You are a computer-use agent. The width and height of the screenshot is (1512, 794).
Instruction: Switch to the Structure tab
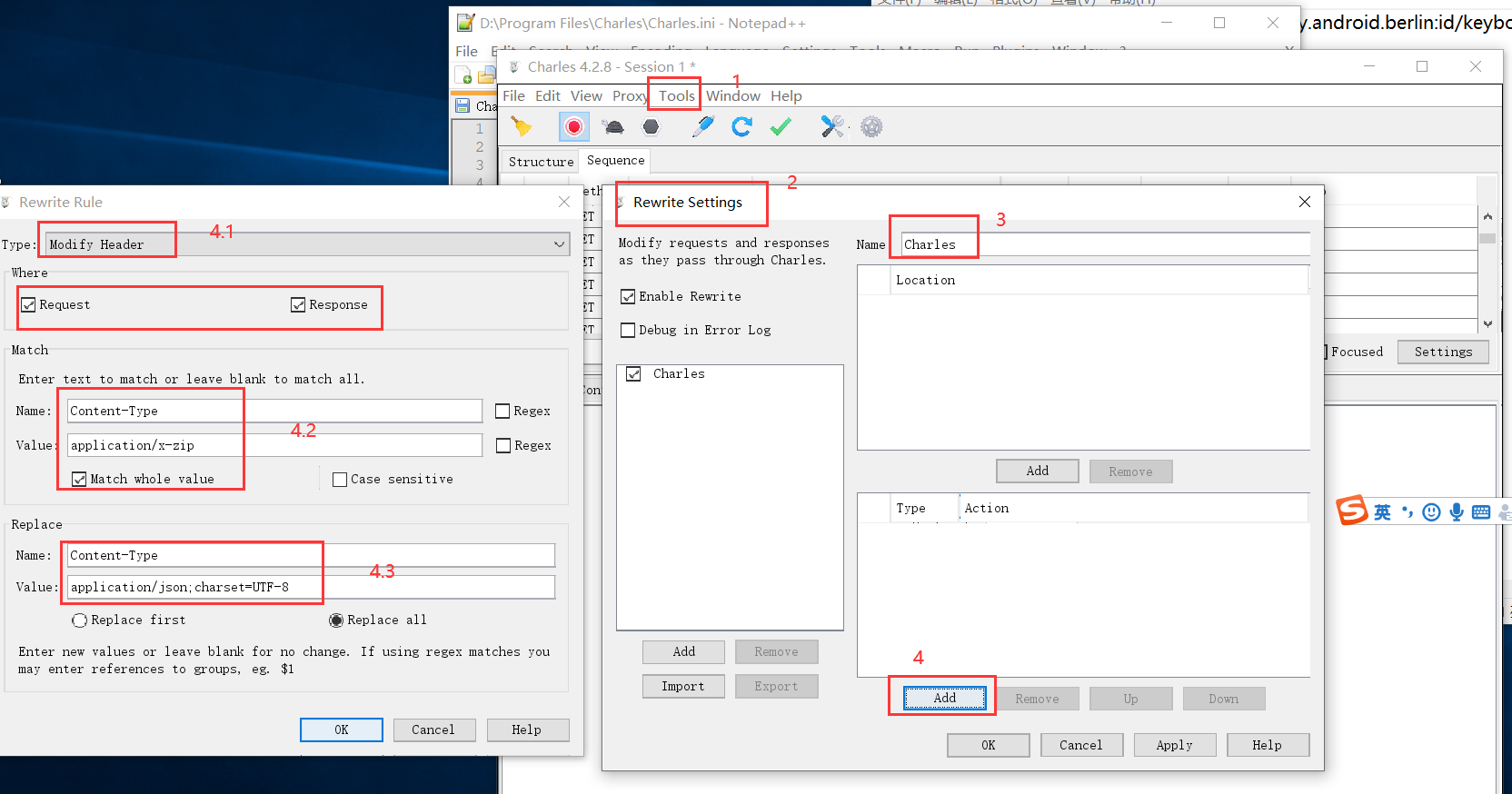click(x=541, y=162)
